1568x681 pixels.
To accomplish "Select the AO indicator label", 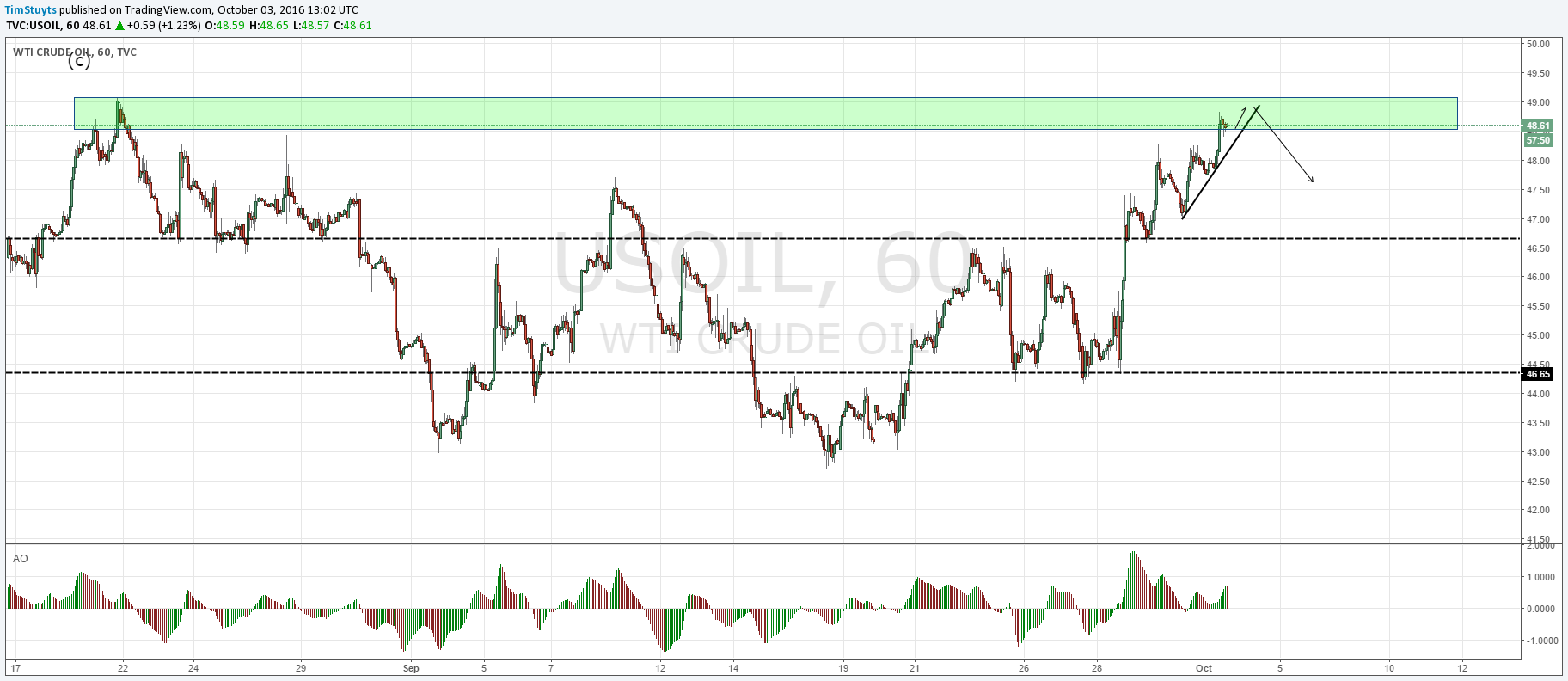I will [20, 558].
